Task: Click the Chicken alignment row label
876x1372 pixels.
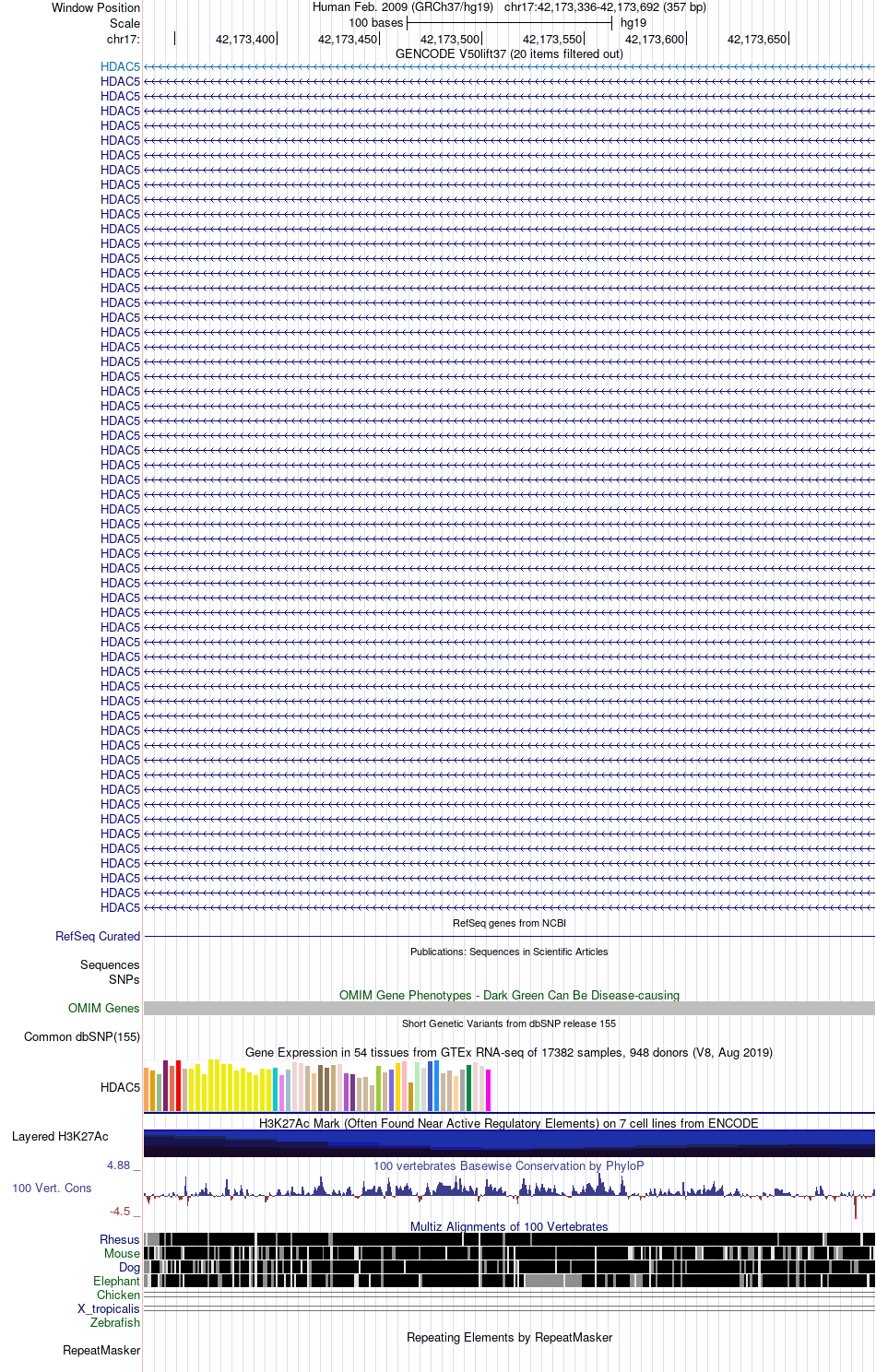Action: click(118, 1295)
